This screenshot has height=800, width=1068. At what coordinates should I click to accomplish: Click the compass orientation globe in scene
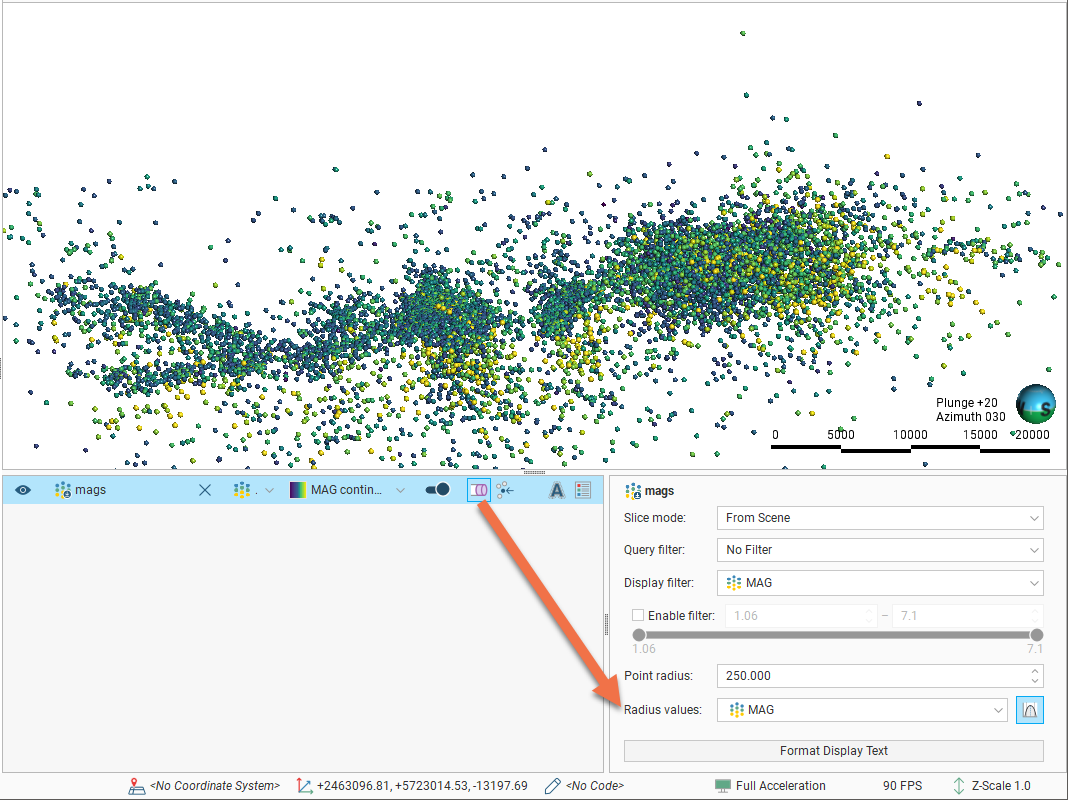point(1035,404)
